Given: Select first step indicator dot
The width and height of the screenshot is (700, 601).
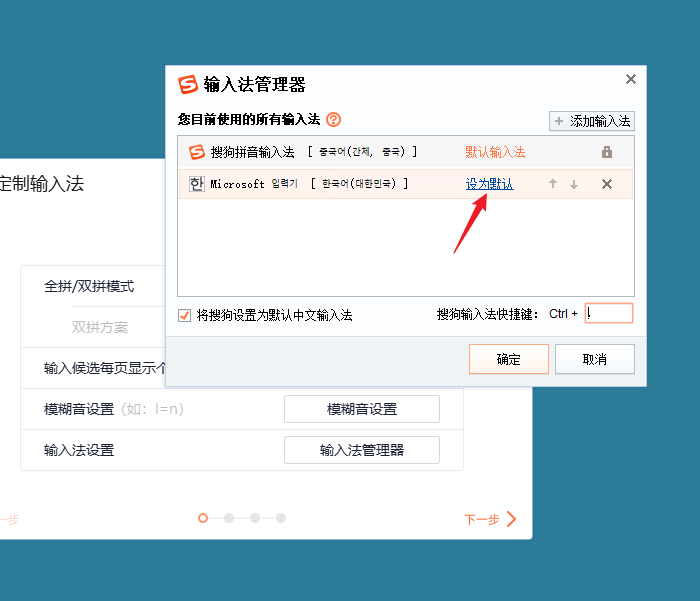Looking at the screenshot, I should (203, 518).
